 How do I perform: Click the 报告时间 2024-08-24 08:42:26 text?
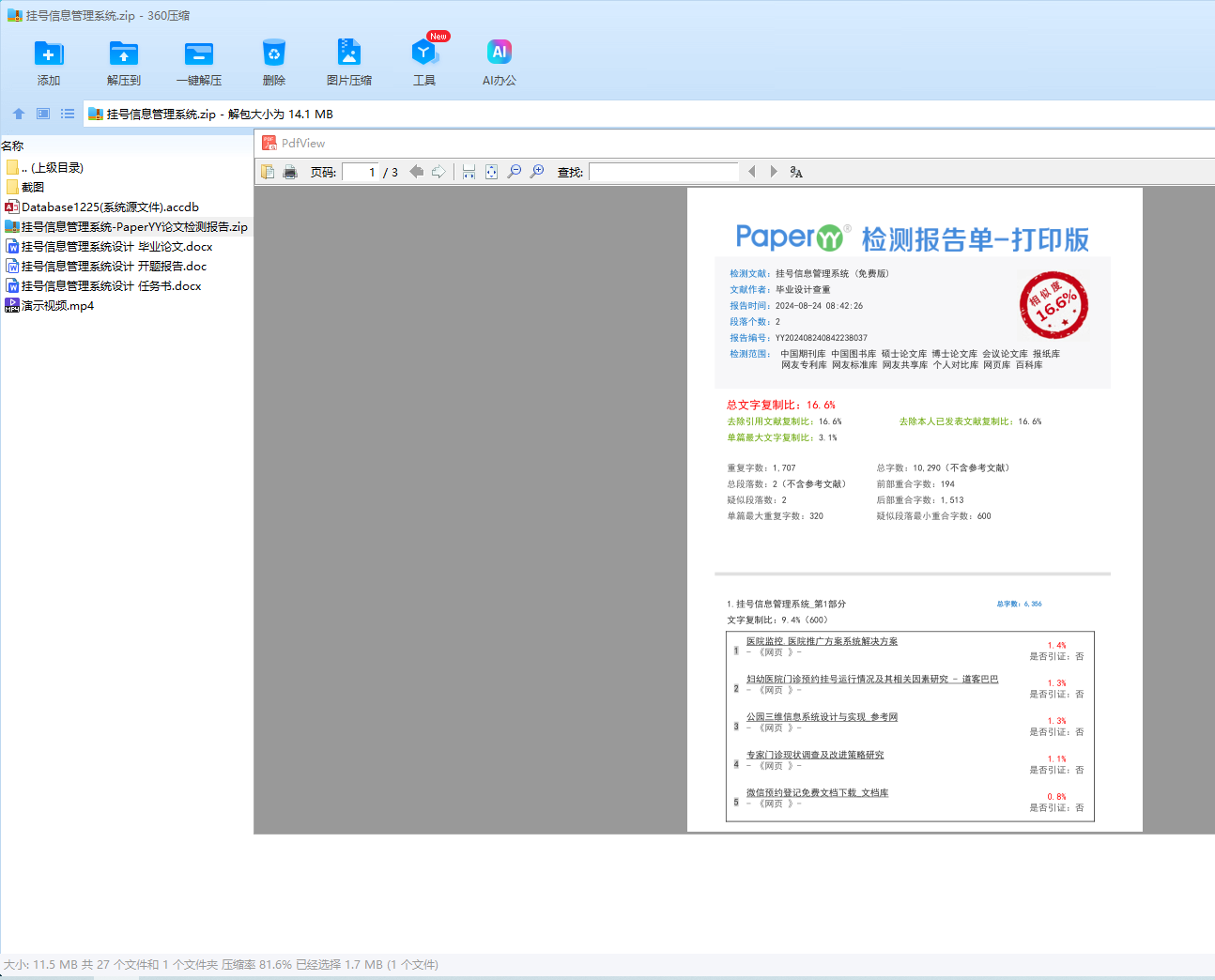click(796, 306)
